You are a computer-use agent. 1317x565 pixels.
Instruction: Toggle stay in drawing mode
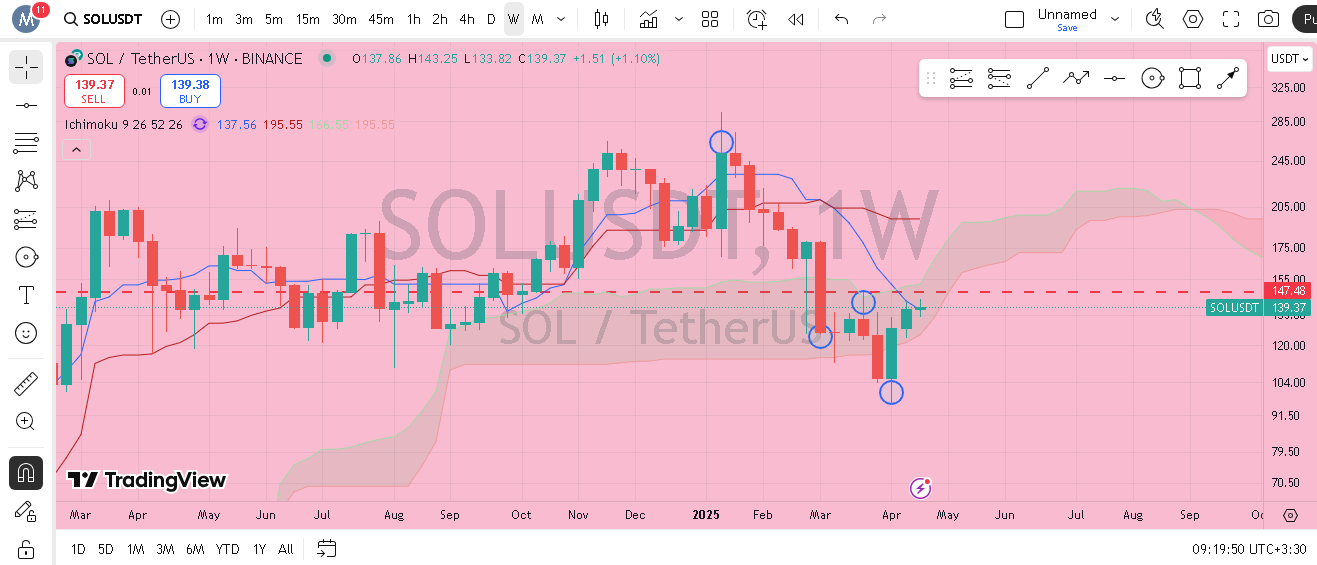(x=26, y=511)
